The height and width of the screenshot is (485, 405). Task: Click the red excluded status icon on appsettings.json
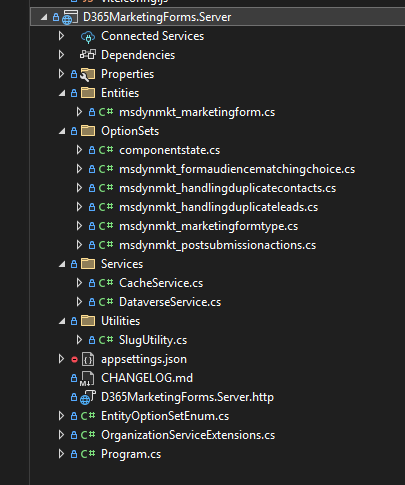(x=74, y=359)
